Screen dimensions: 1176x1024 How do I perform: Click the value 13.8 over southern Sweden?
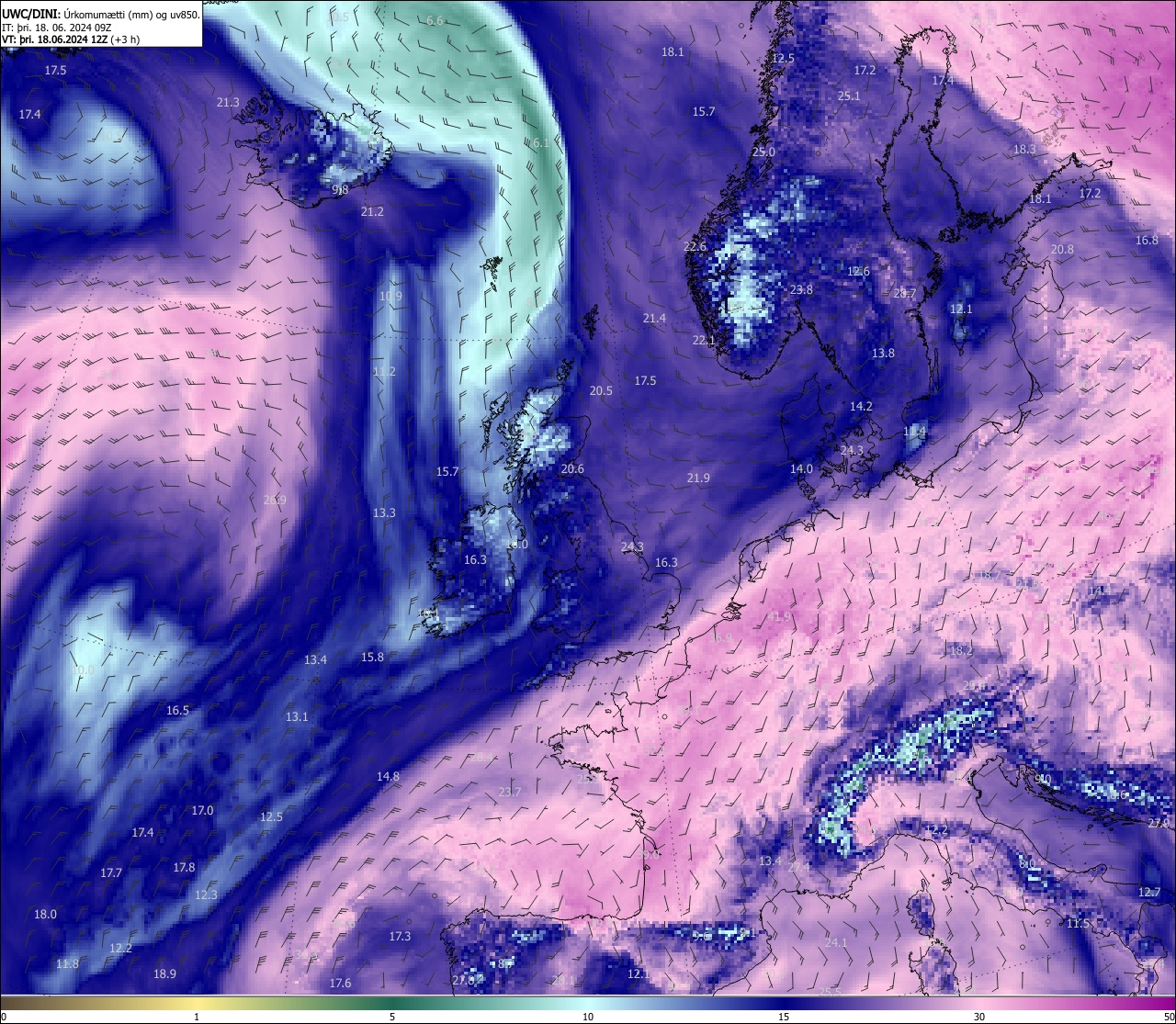(883, 353)
